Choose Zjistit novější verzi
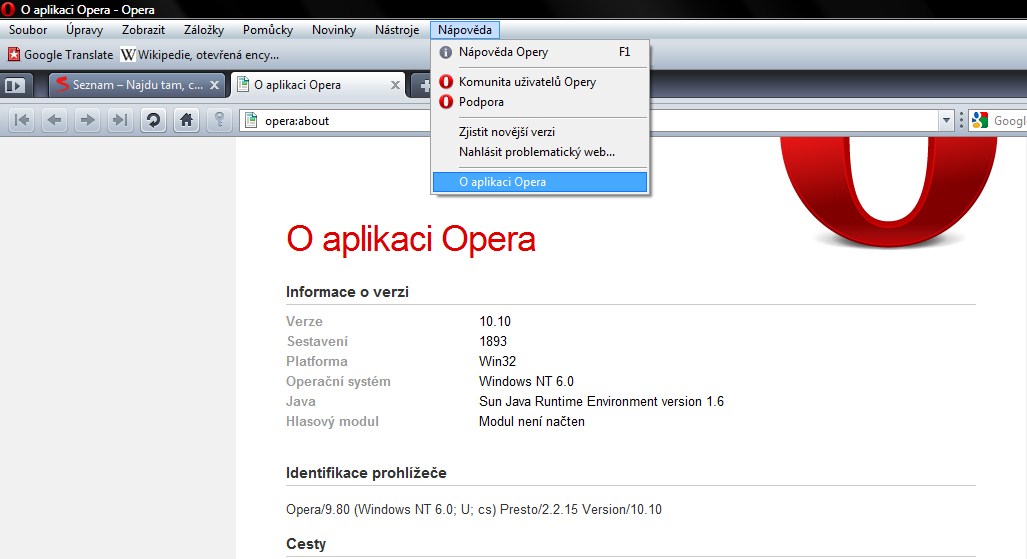This screenshot has height=559, width=1027. click(540, 132)
